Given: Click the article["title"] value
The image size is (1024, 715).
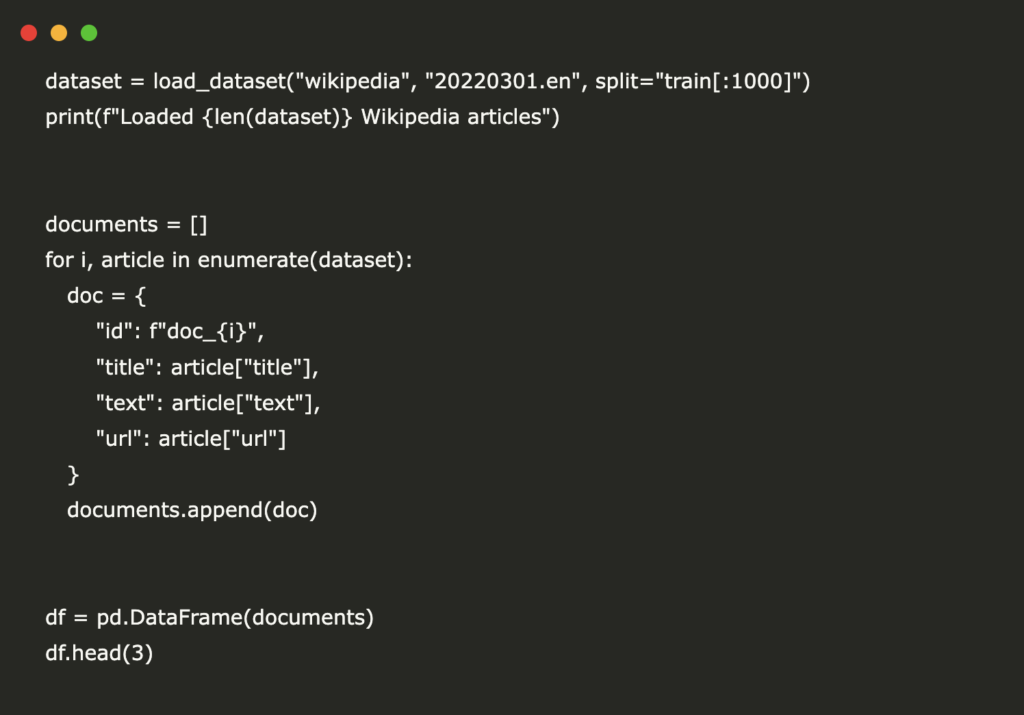Looking at the screenshot, I should click(x=245, y=367).
